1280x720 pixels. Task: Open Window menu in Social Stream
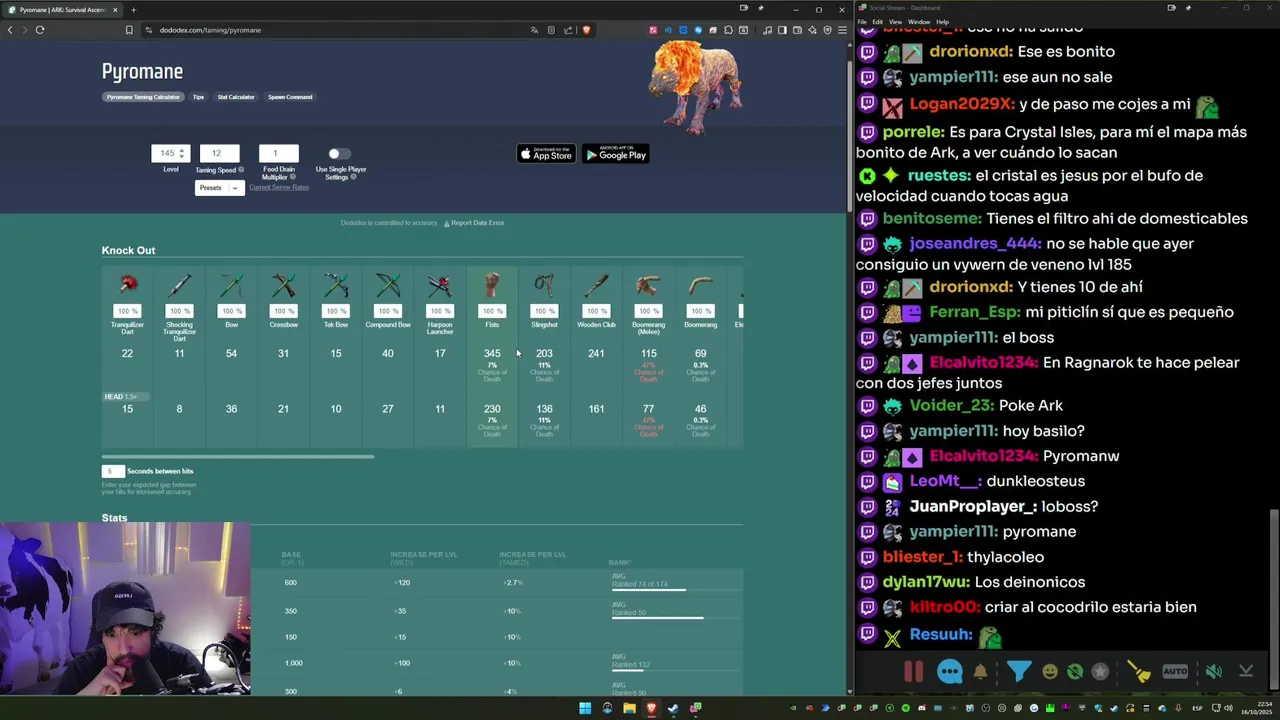tap(918, 22)
